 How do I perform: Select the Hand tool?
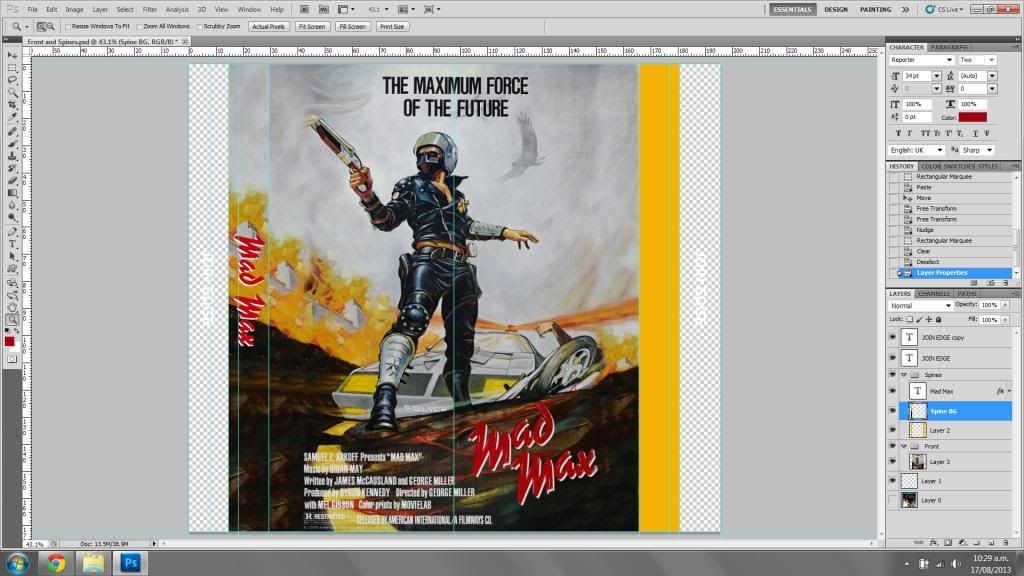12,307
